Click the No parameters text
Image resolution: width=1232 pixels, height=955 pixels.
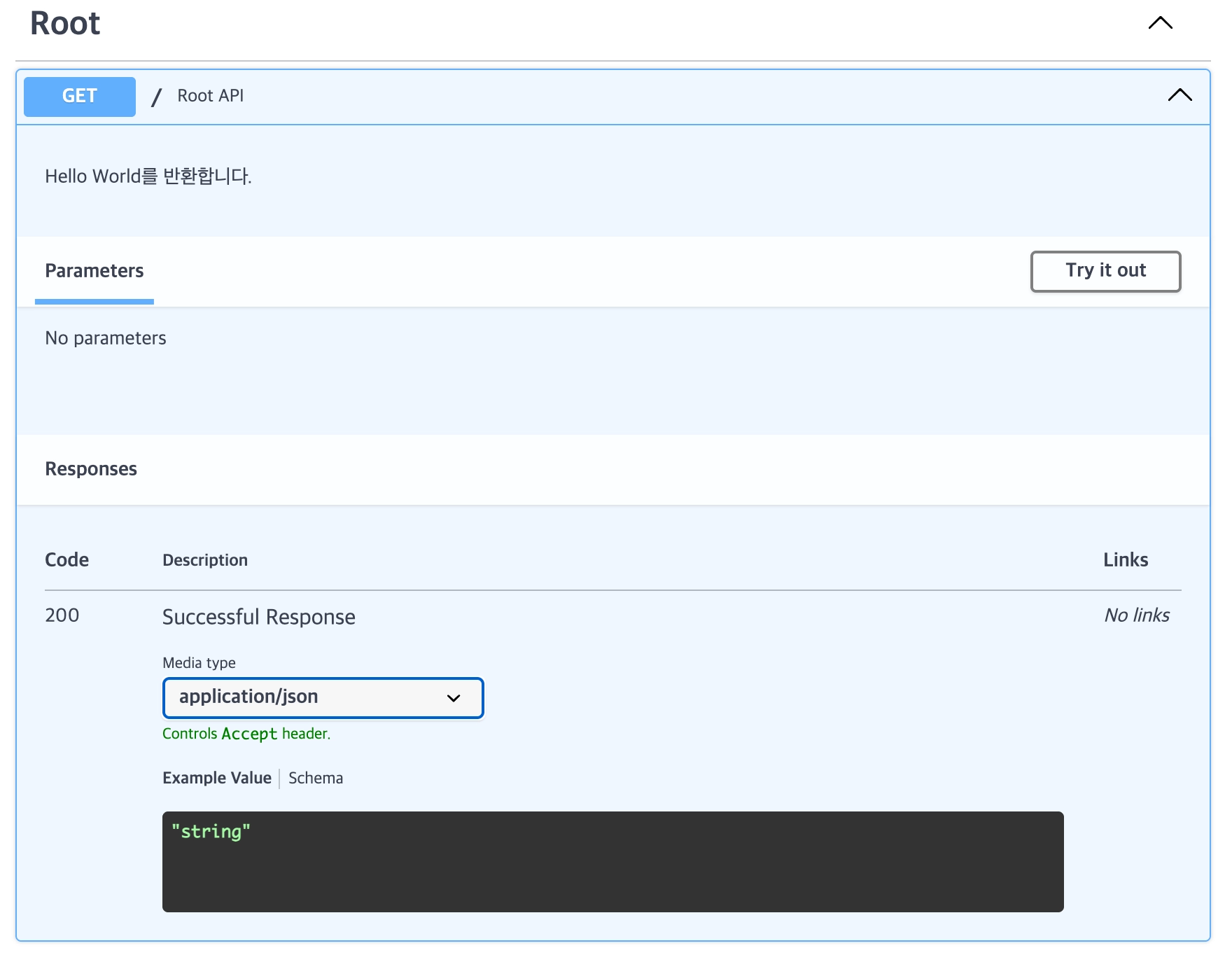pyautogui.click(x=106, y=338)
